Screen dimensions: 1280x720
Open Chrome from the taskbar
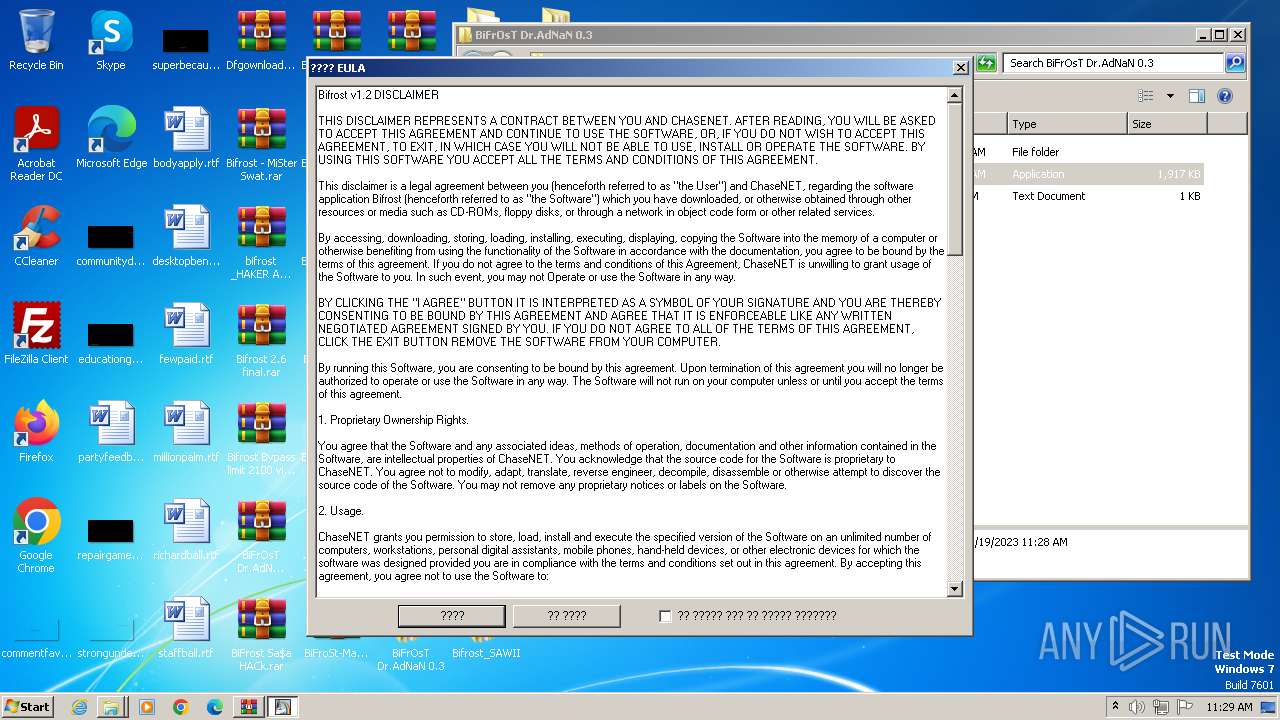(x=181, y=706)
